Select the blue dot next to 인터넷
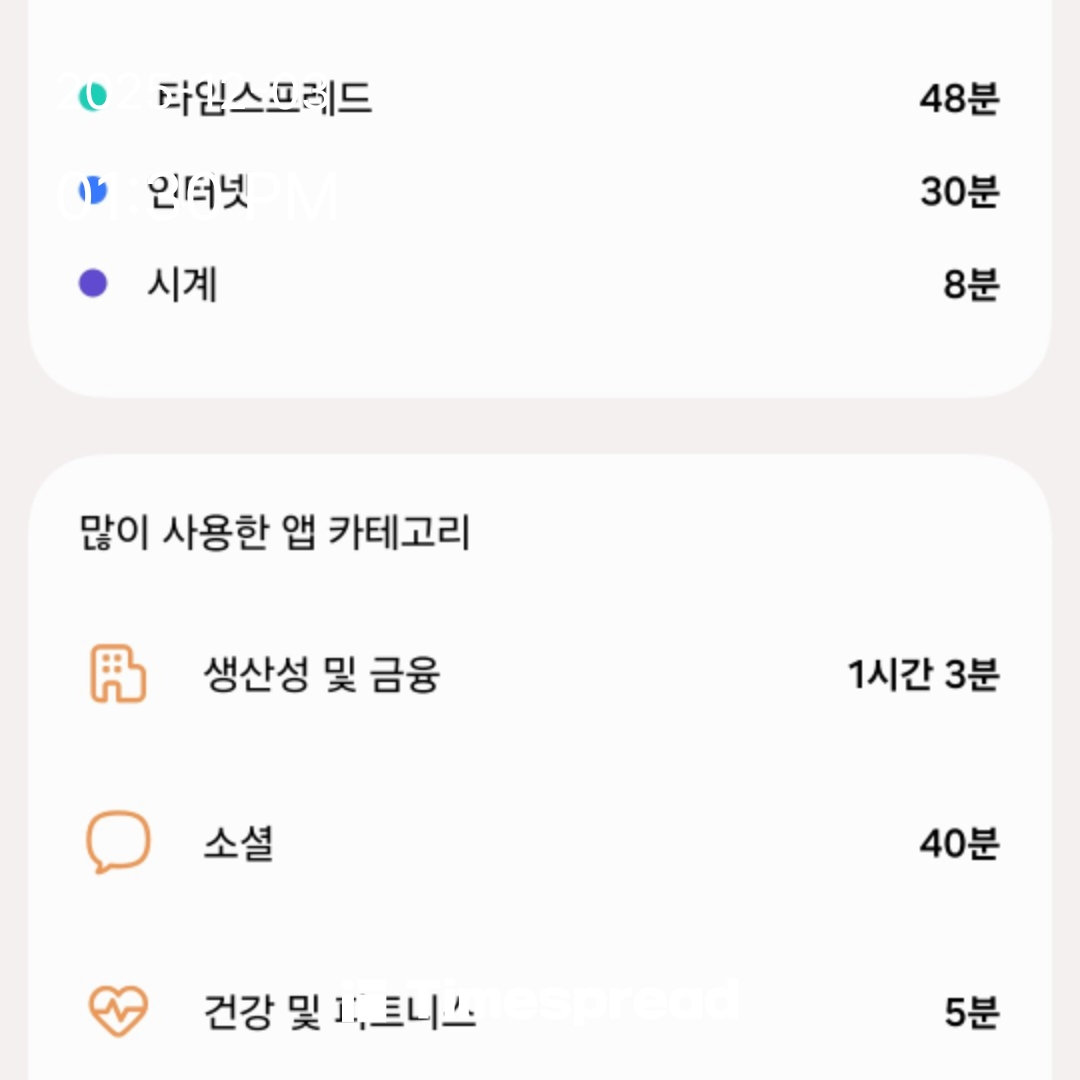Viewport: 1080px width, 1080px height. 92,191
